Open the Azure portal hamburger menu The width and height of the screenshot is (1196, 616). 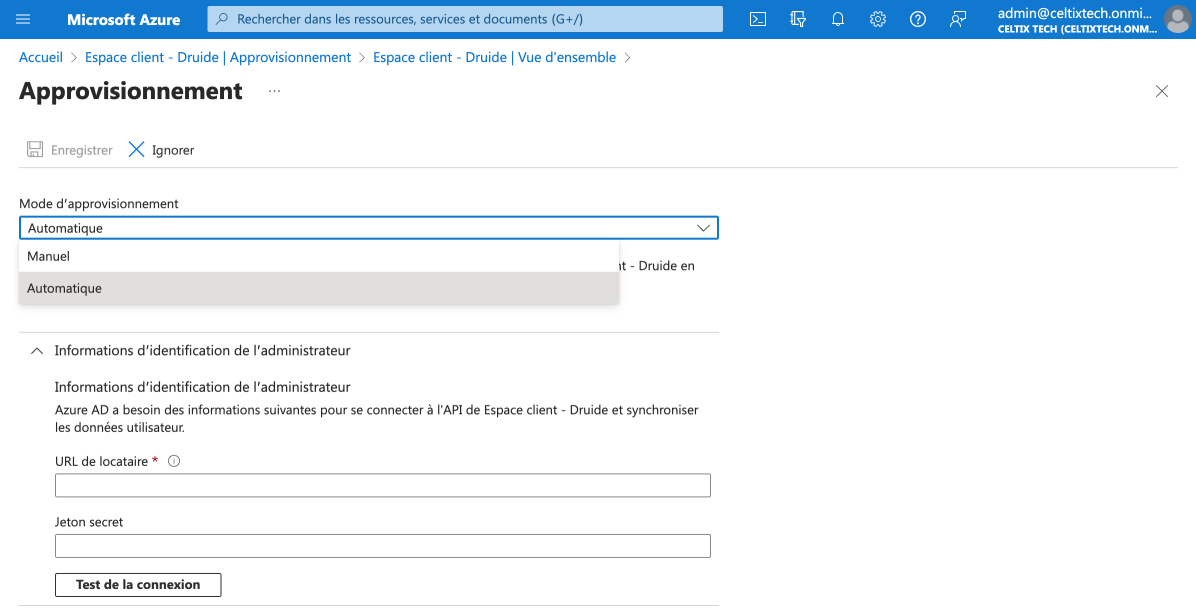[x=23, y=19]
